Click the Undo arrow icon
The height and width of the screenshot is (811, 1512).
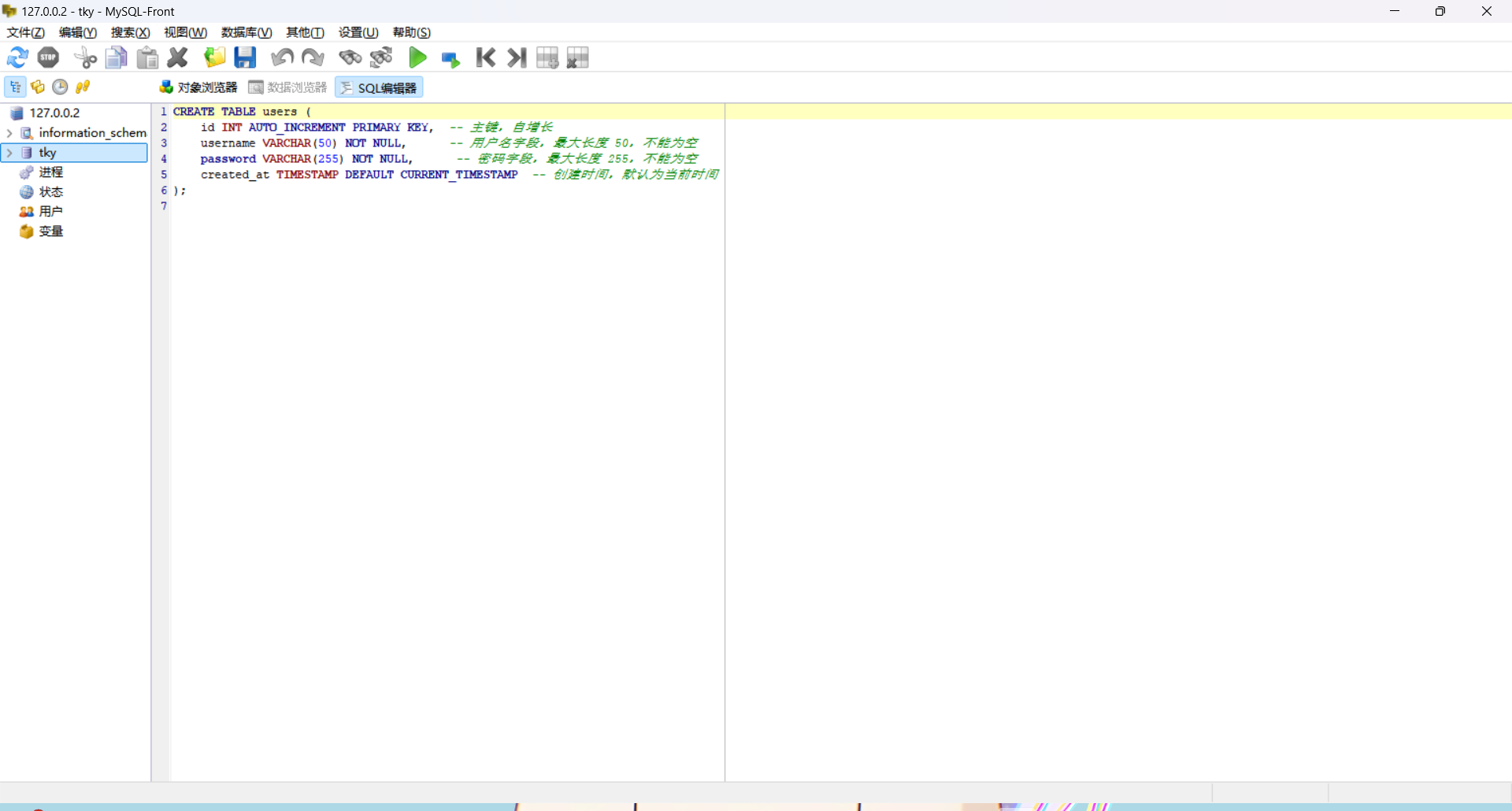(x=282, y=57)
